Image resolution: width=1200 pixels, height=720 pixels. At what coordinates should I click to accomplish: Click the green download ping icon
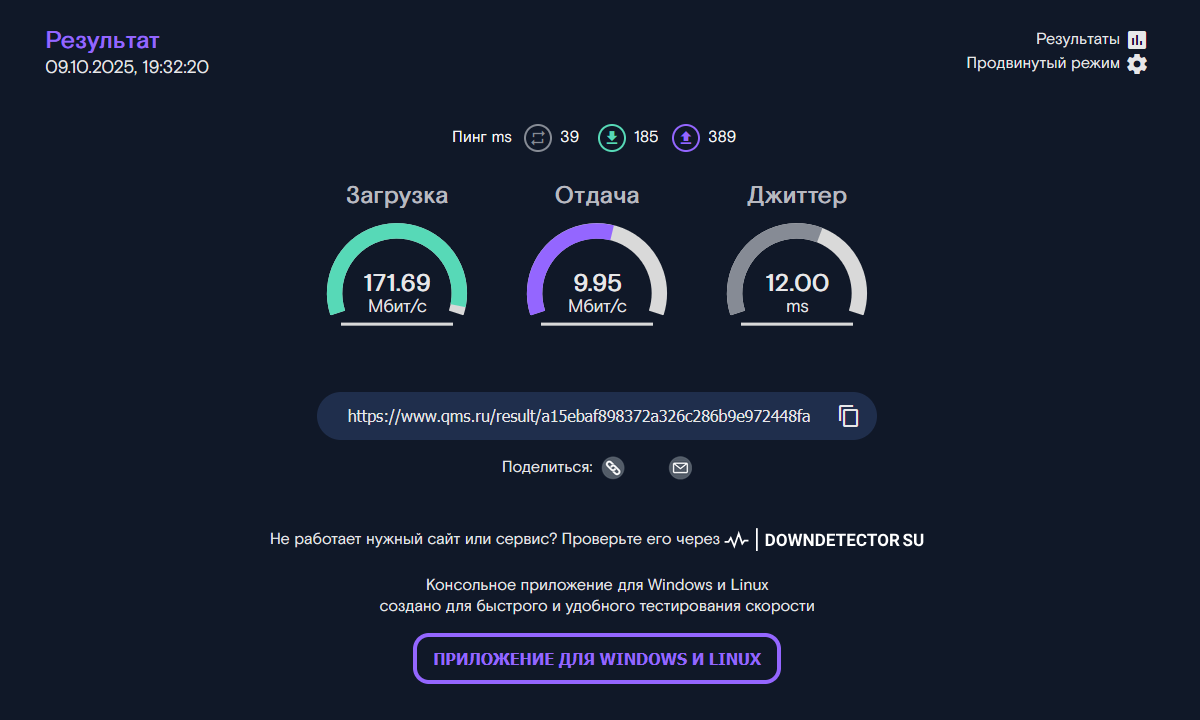coord(612,137)
